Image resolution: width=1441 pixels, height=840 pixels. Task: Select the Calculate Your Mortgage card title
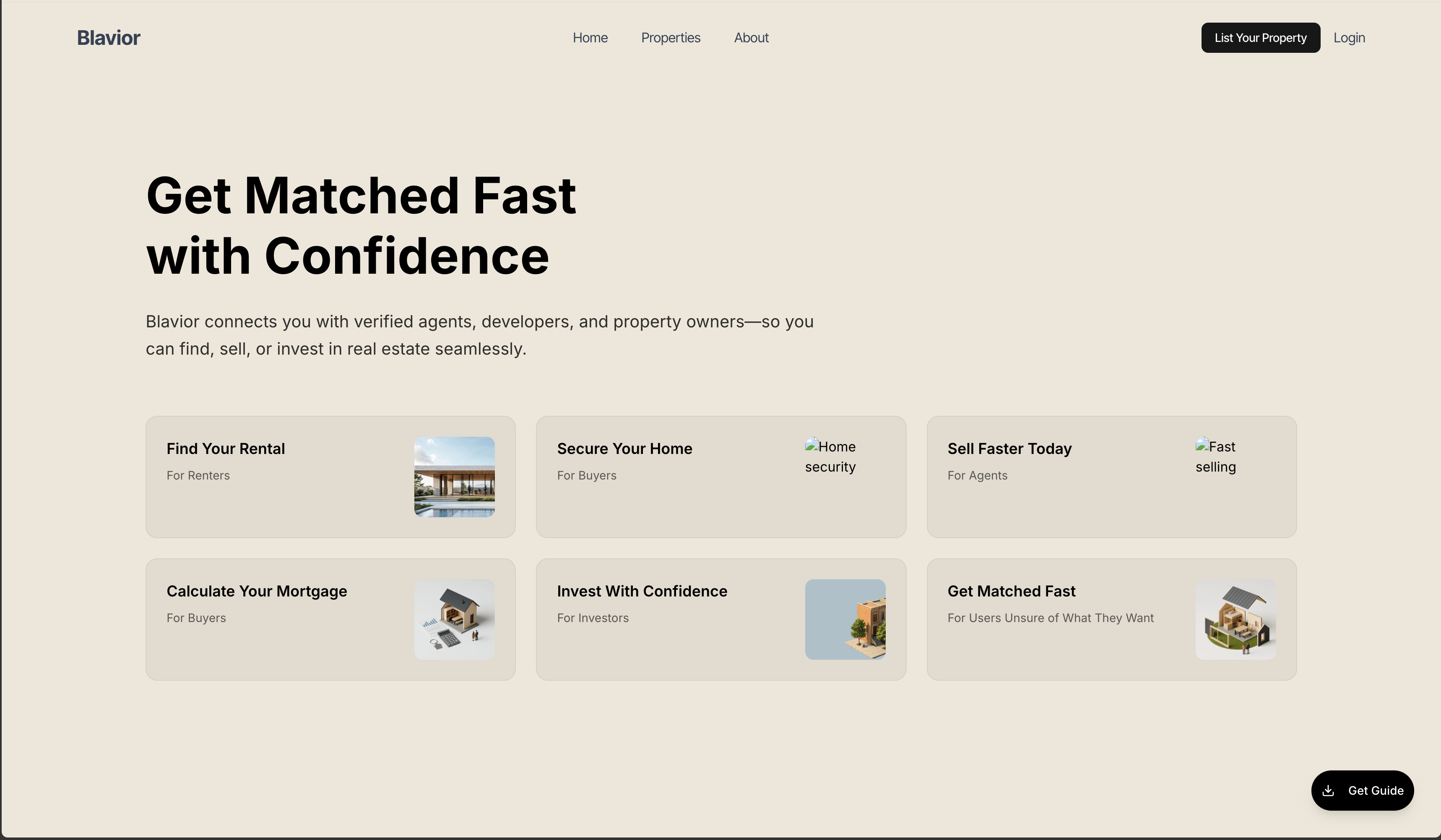point(257,591)
